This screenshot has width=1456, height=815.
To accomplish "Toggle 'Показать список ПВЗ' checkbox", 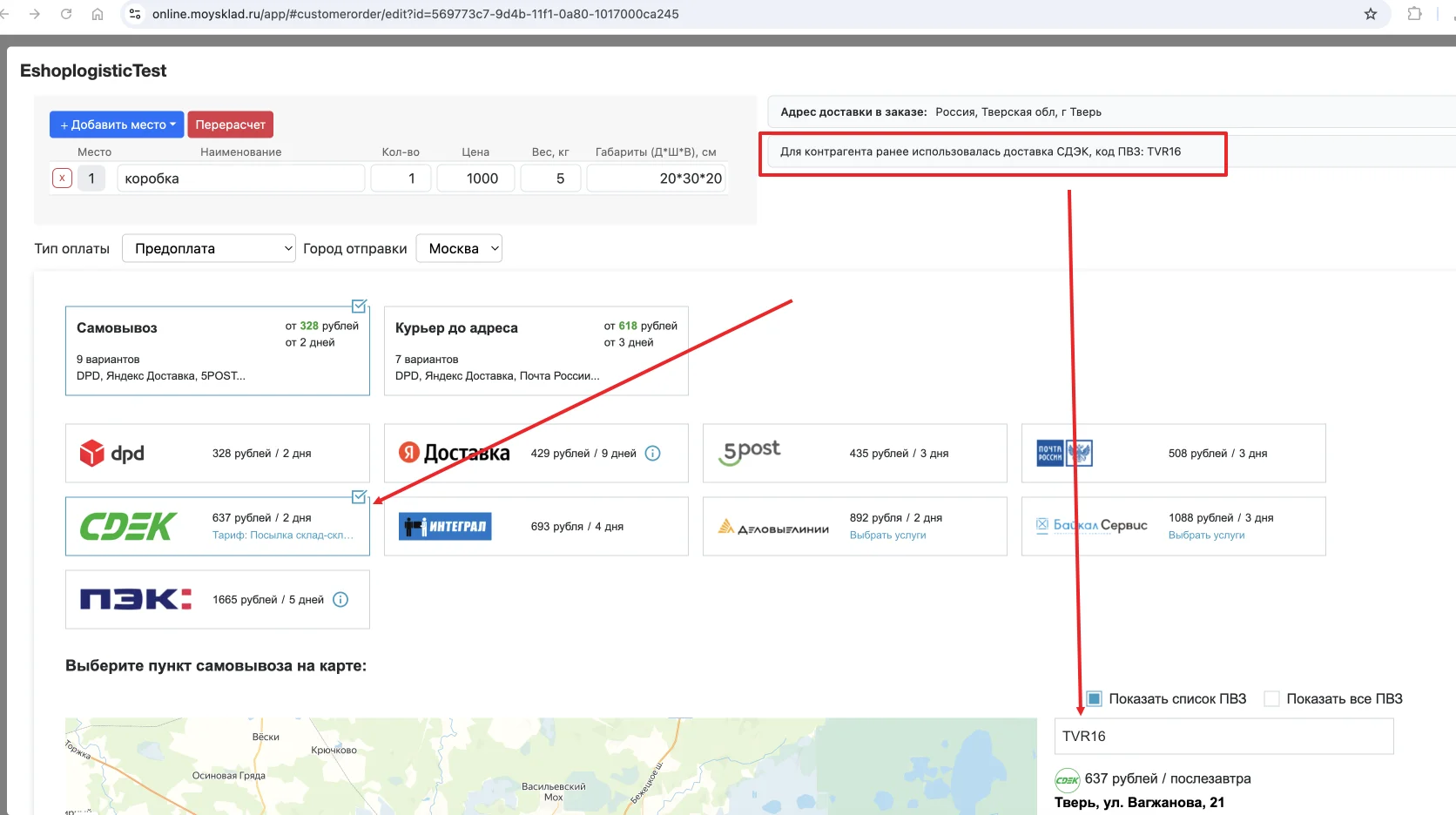I will (x=1094, y=698).
